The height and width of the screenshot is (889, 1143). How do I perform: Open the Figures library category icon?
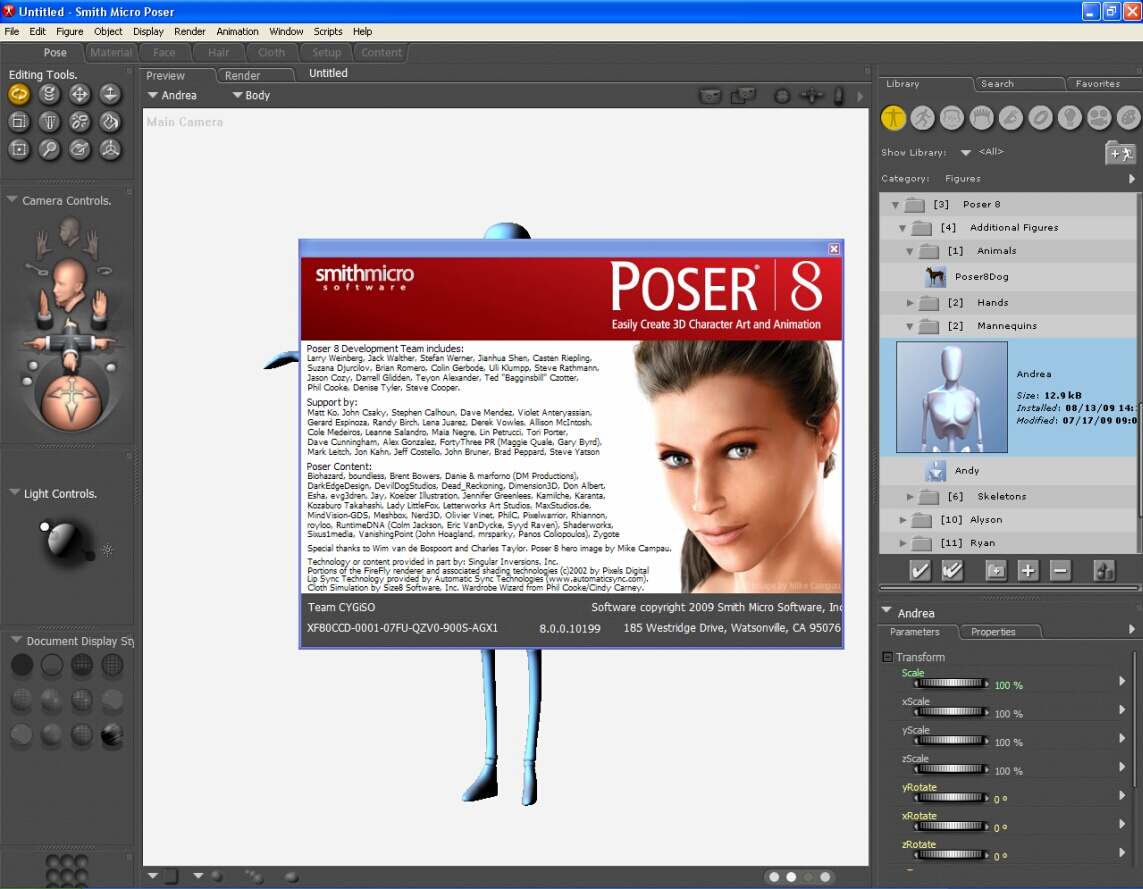(x=893, y=117)
